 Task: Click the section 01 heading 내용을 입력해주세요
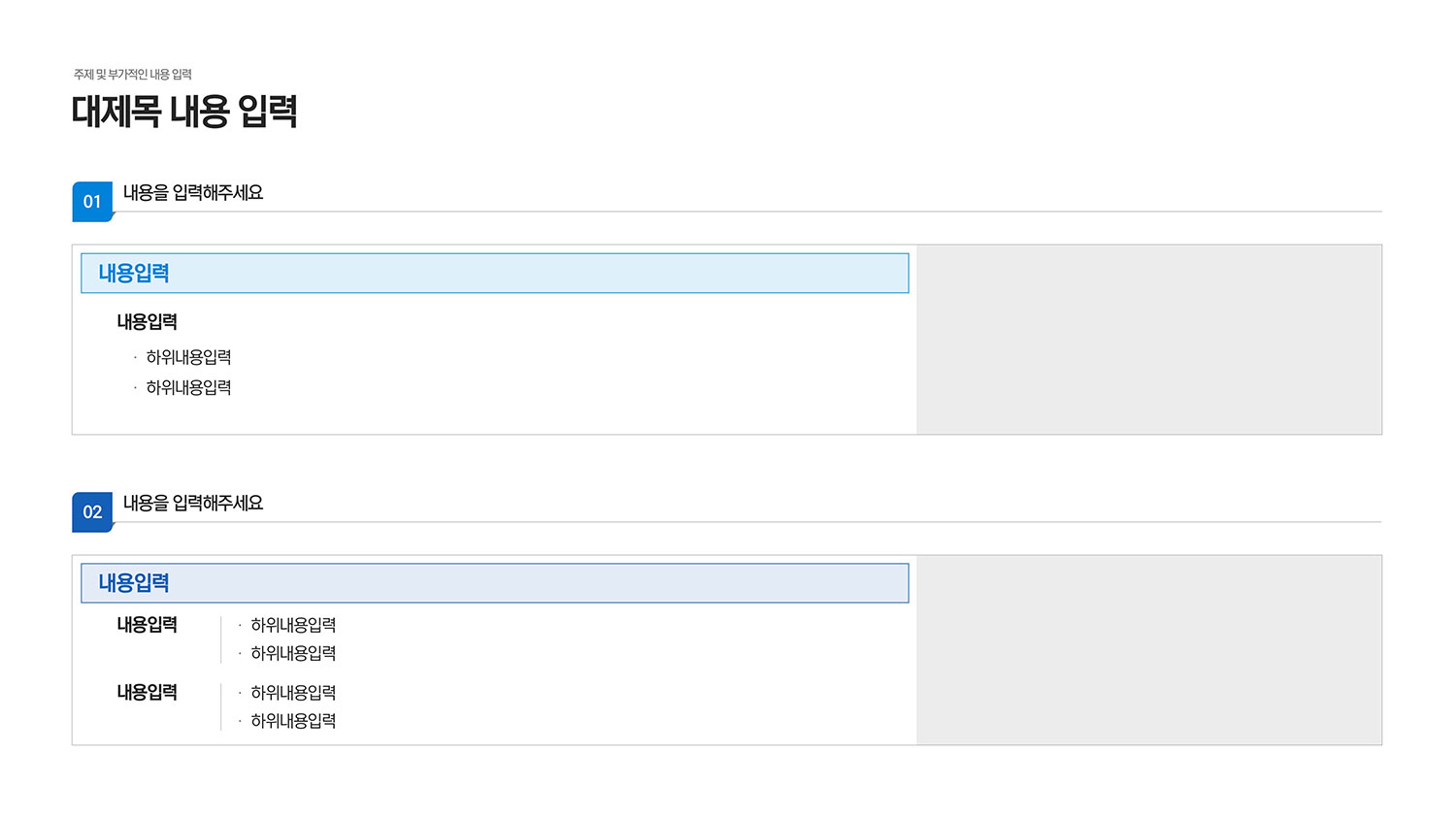193,193
